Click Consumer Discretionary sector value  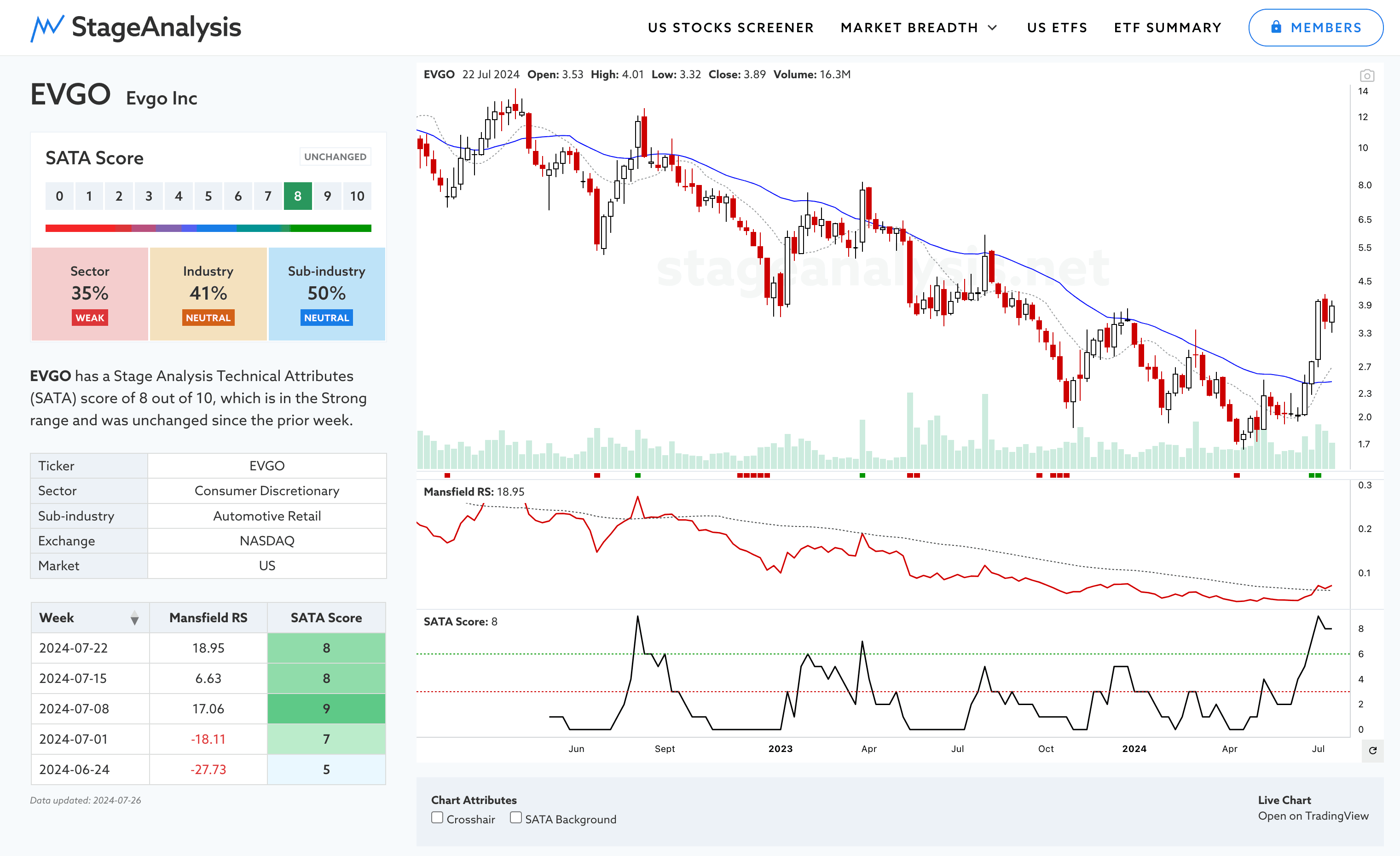(266, 491)
